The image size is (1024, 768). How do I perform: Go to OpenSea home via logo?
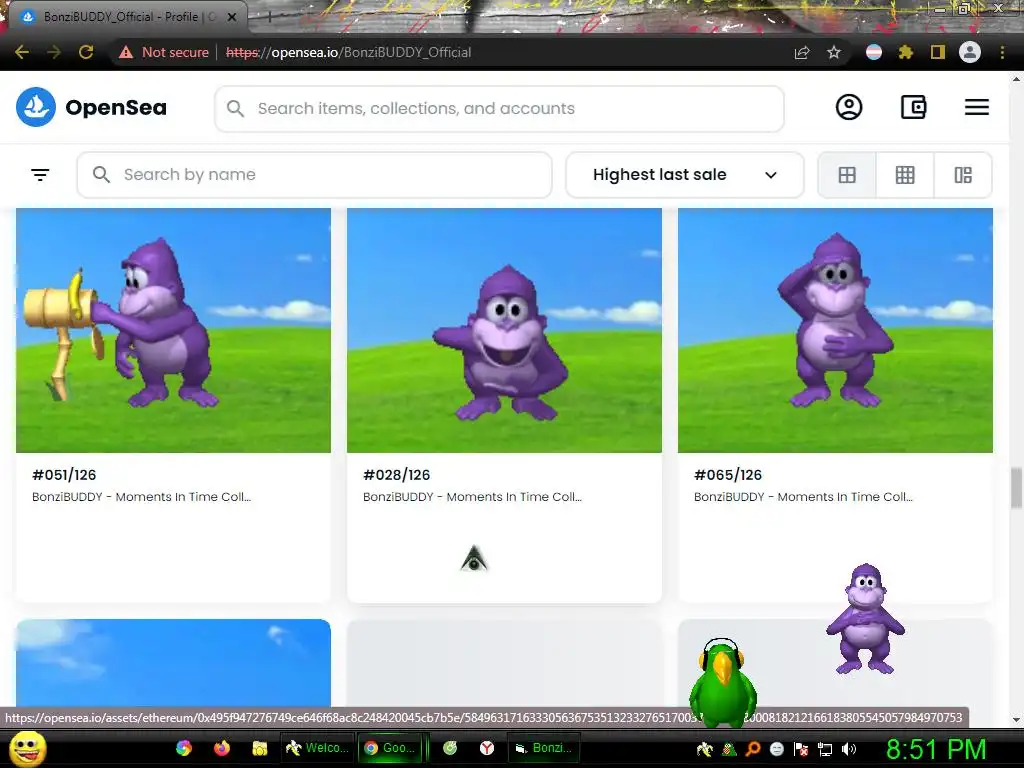click(x=36, y=107)
